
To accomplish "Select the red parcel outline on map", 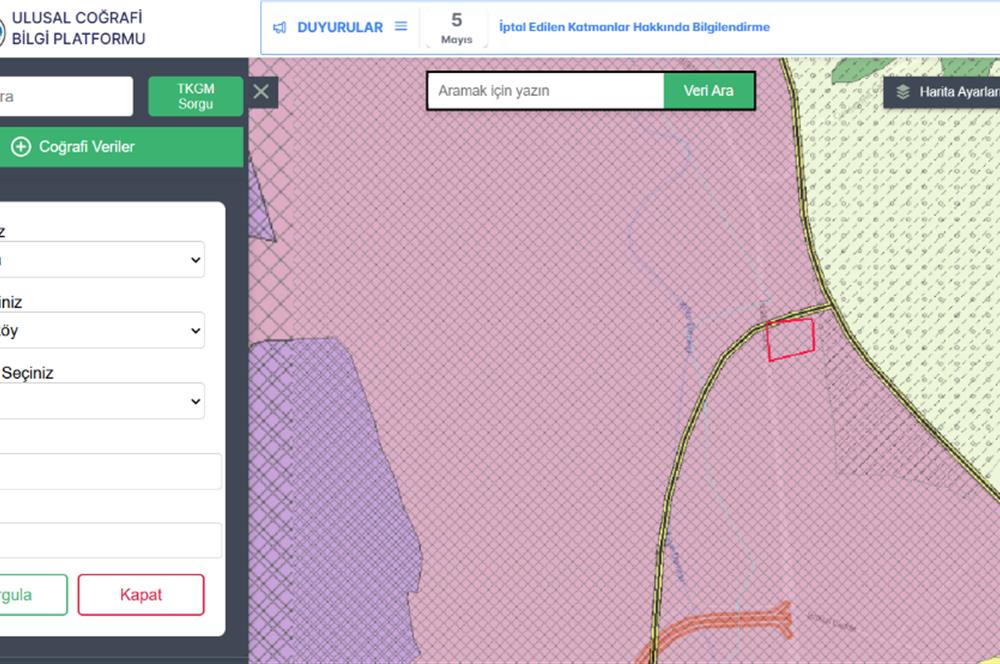I will coord(790,339).
